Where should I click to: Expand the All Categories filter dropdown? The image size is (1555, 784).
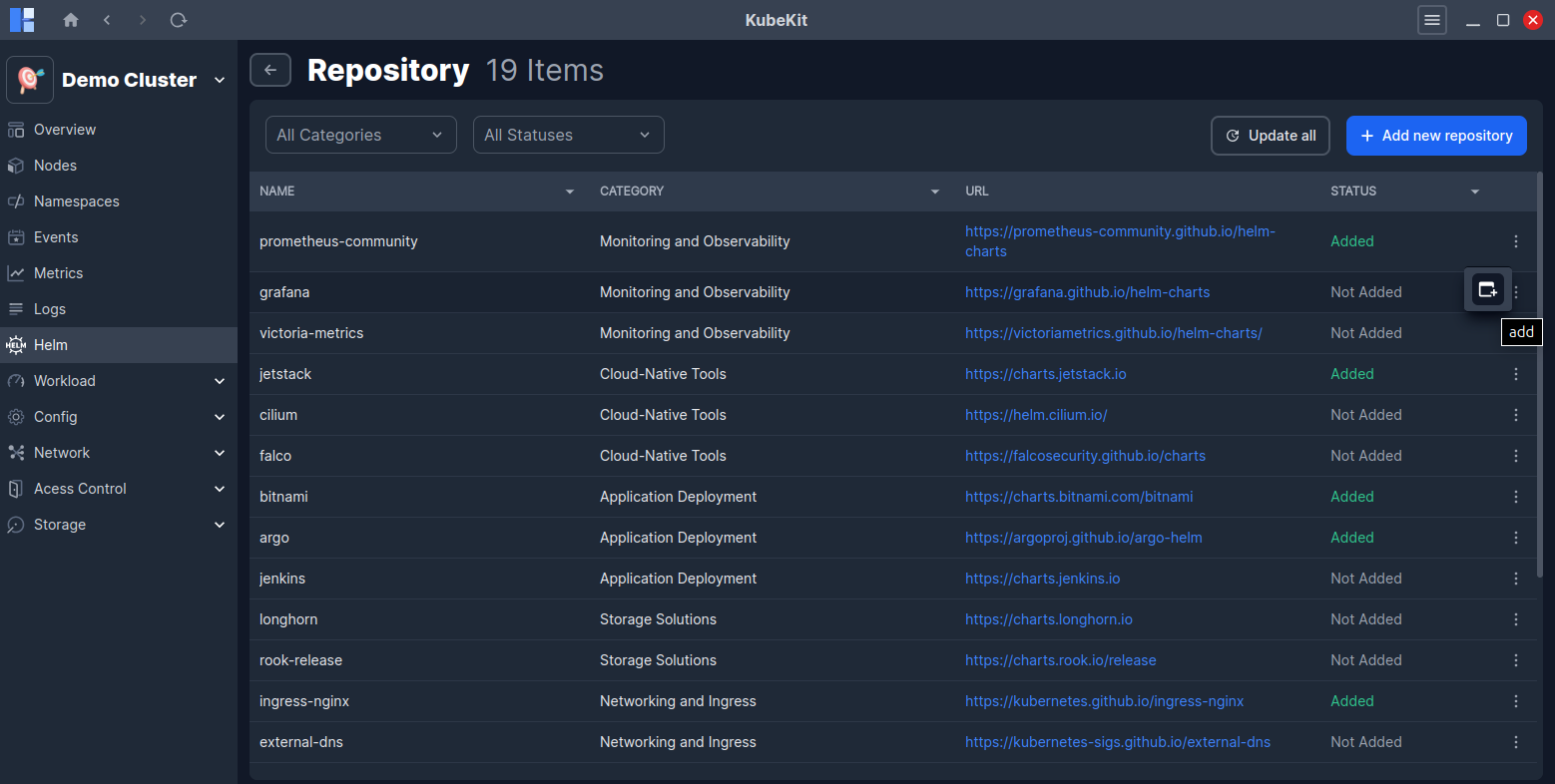[x=360, y=134]
